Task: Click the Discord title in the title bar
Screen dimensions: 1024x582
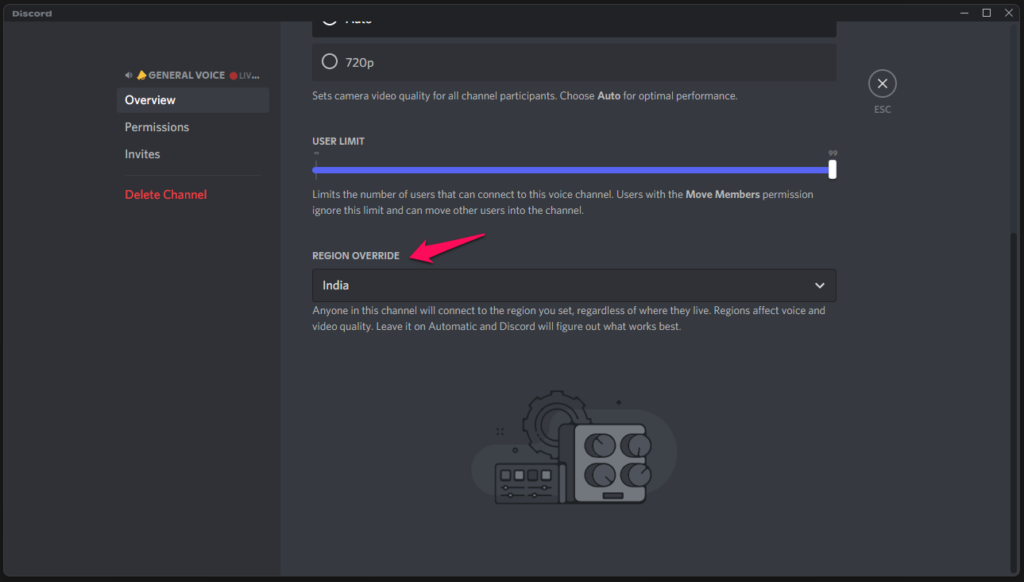Action: click(32, 13)
